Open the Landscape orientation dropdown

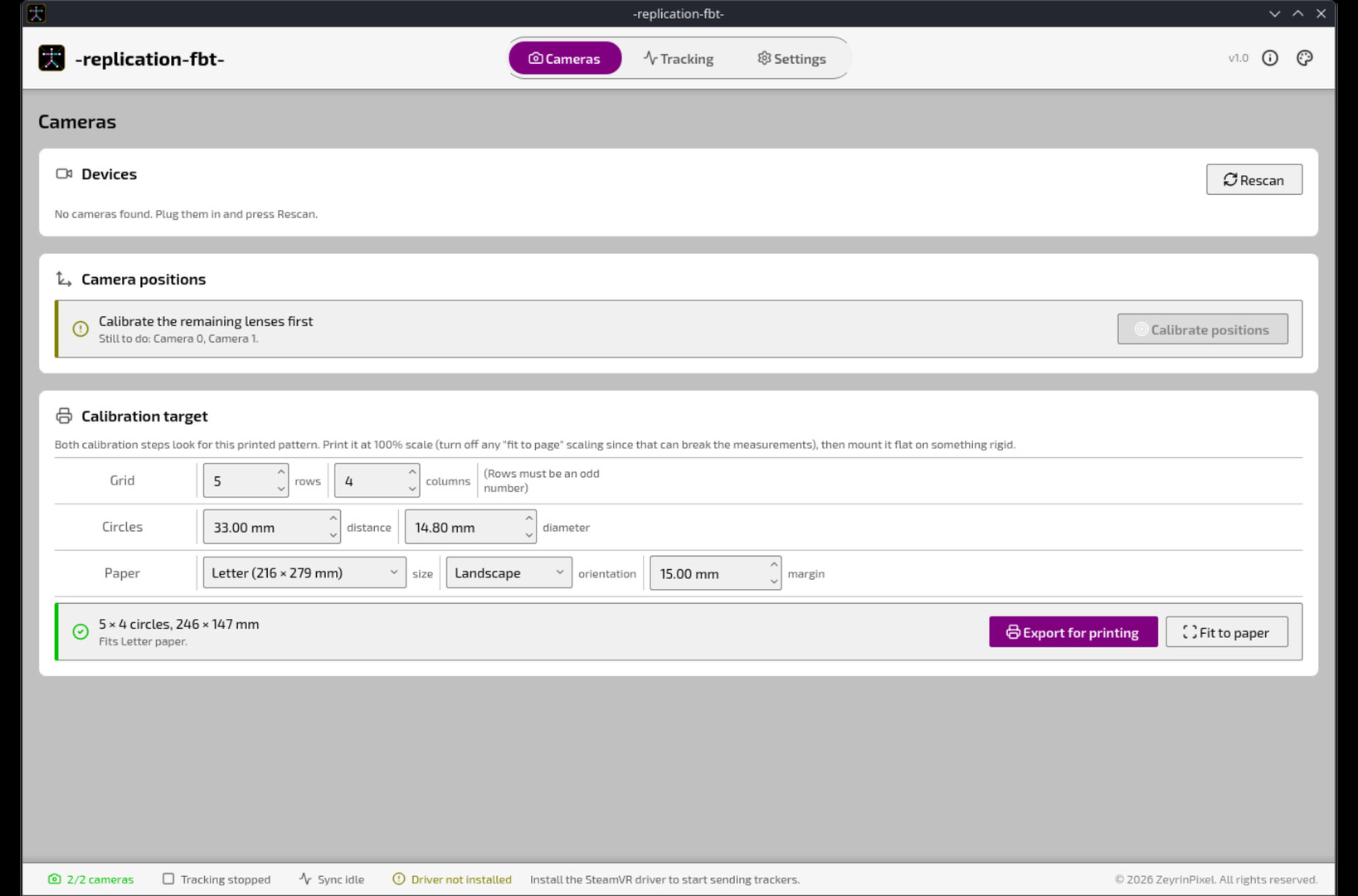pos(509,573)
